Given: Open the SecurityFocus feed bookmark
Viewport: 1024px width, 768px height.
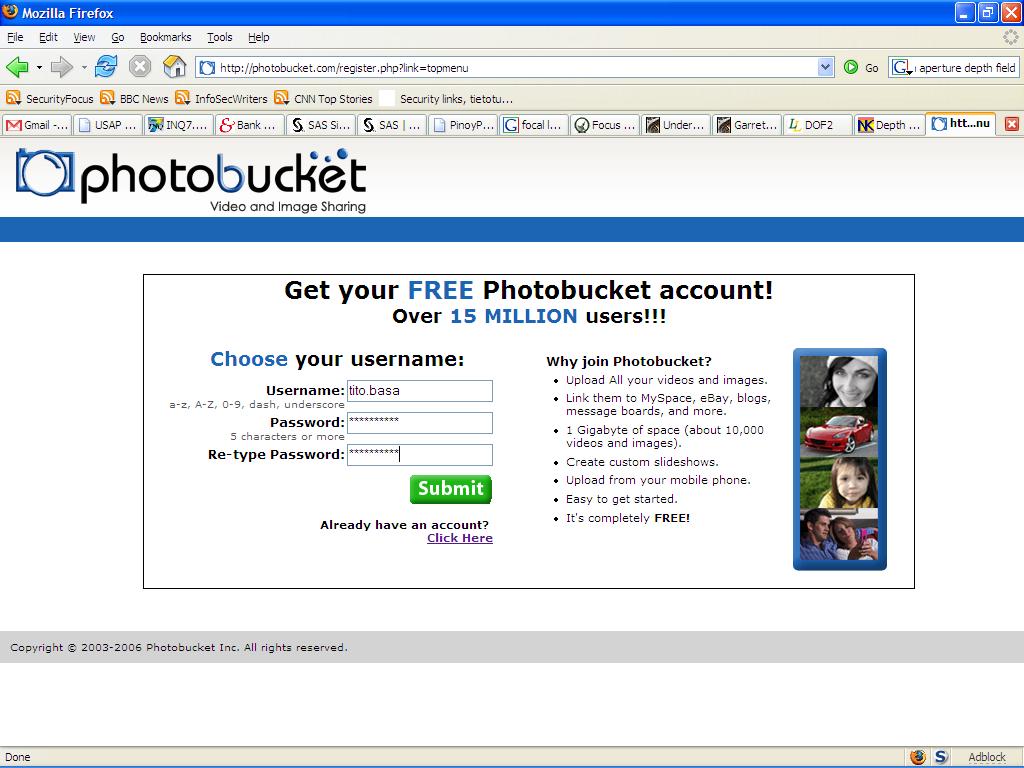Looking at the screenshot, I should coord(50,99).
